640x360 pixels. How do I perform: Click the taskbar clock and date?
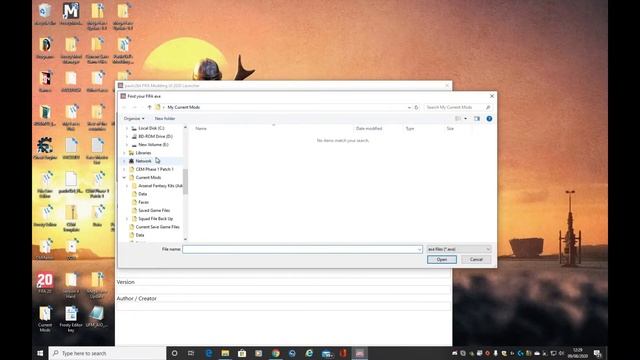click(578, 353)
